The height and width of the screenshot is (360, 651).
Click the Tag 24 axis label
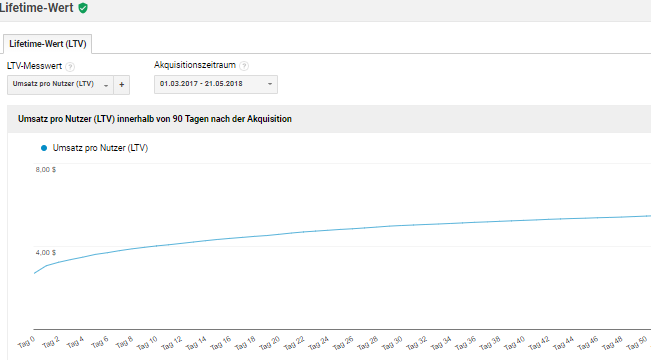[319, 343]
